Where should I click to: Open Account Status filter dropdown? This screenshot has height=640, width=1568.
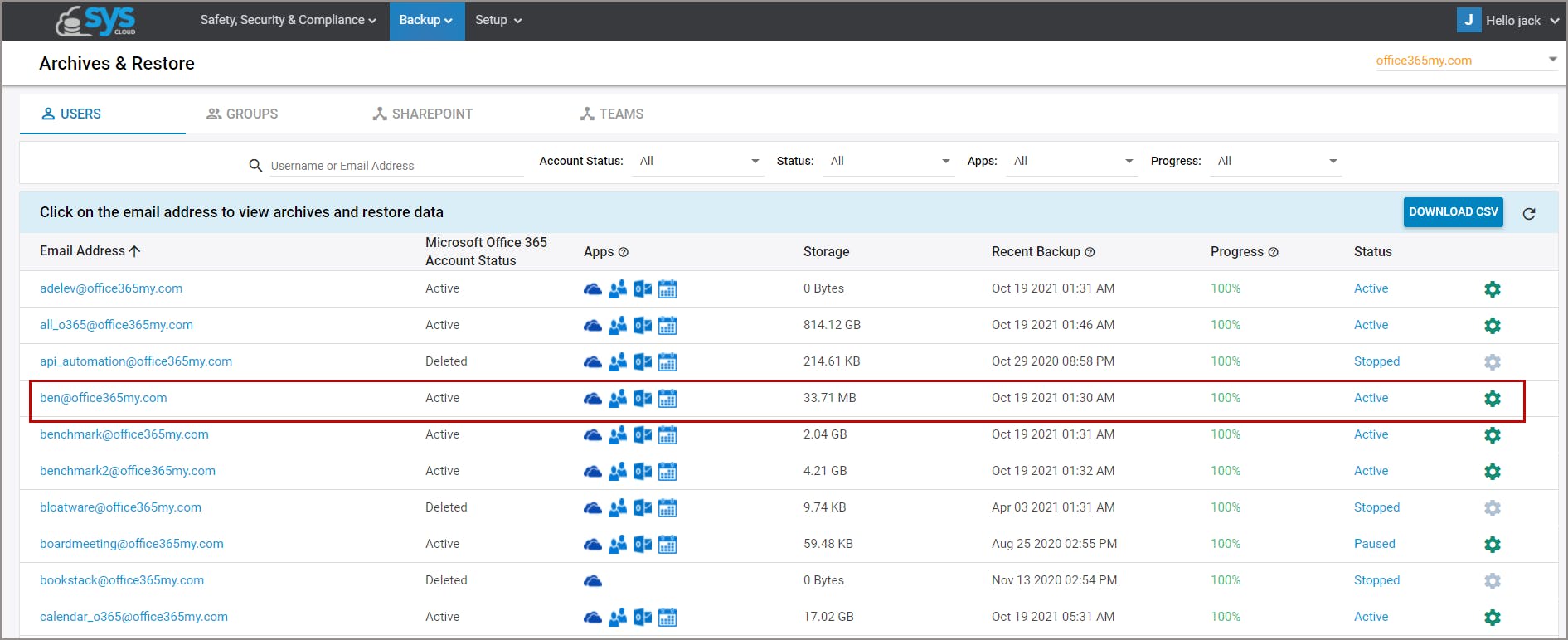[x=698, y=161]
